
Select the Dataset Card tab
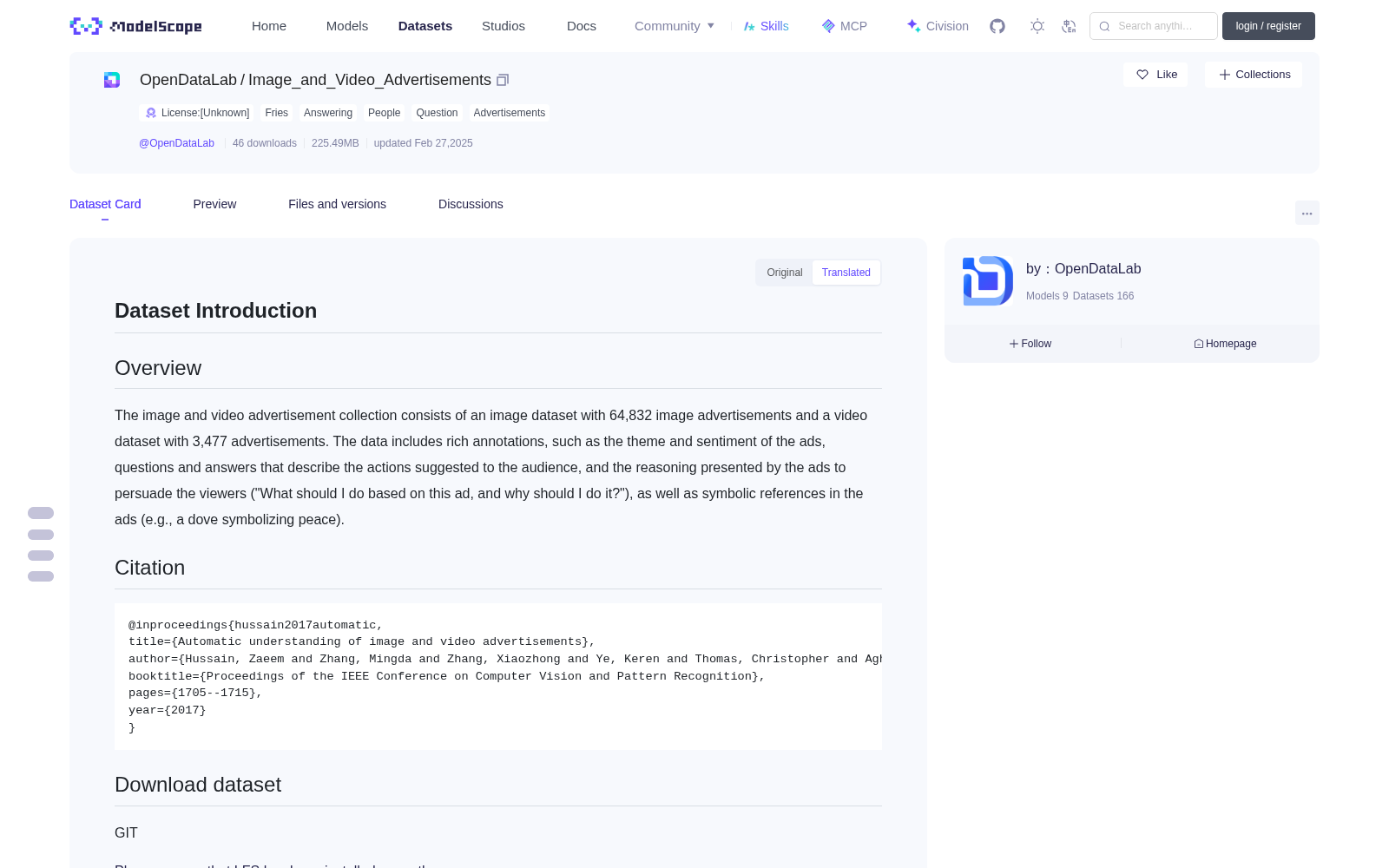click(105, 204)
